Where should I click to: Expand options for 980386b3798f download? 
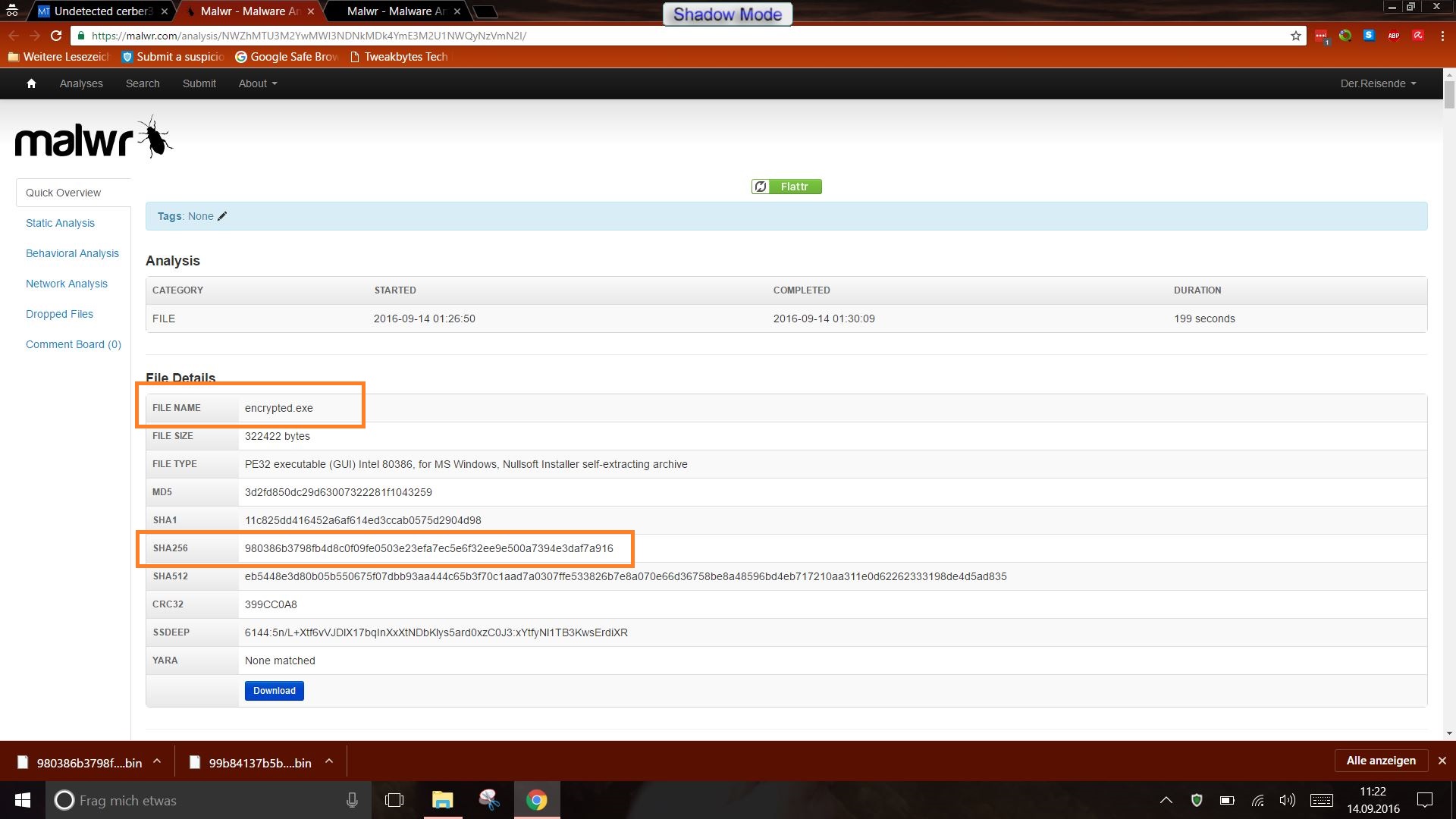tap(157, 761)
